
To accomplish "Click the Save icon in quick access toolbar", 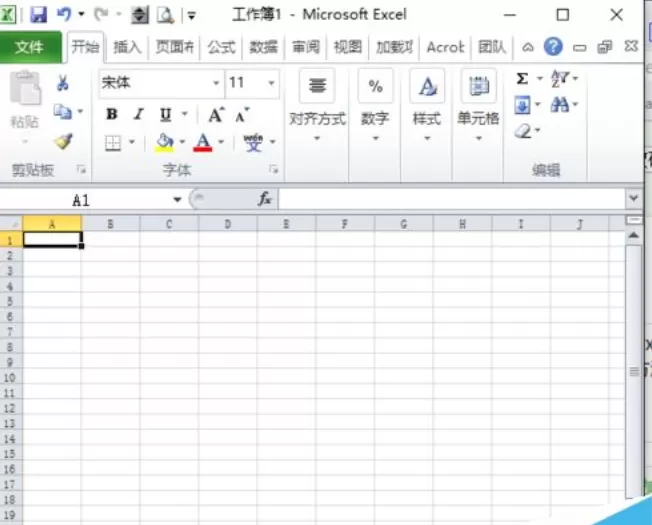I will (x=38, y=15).
